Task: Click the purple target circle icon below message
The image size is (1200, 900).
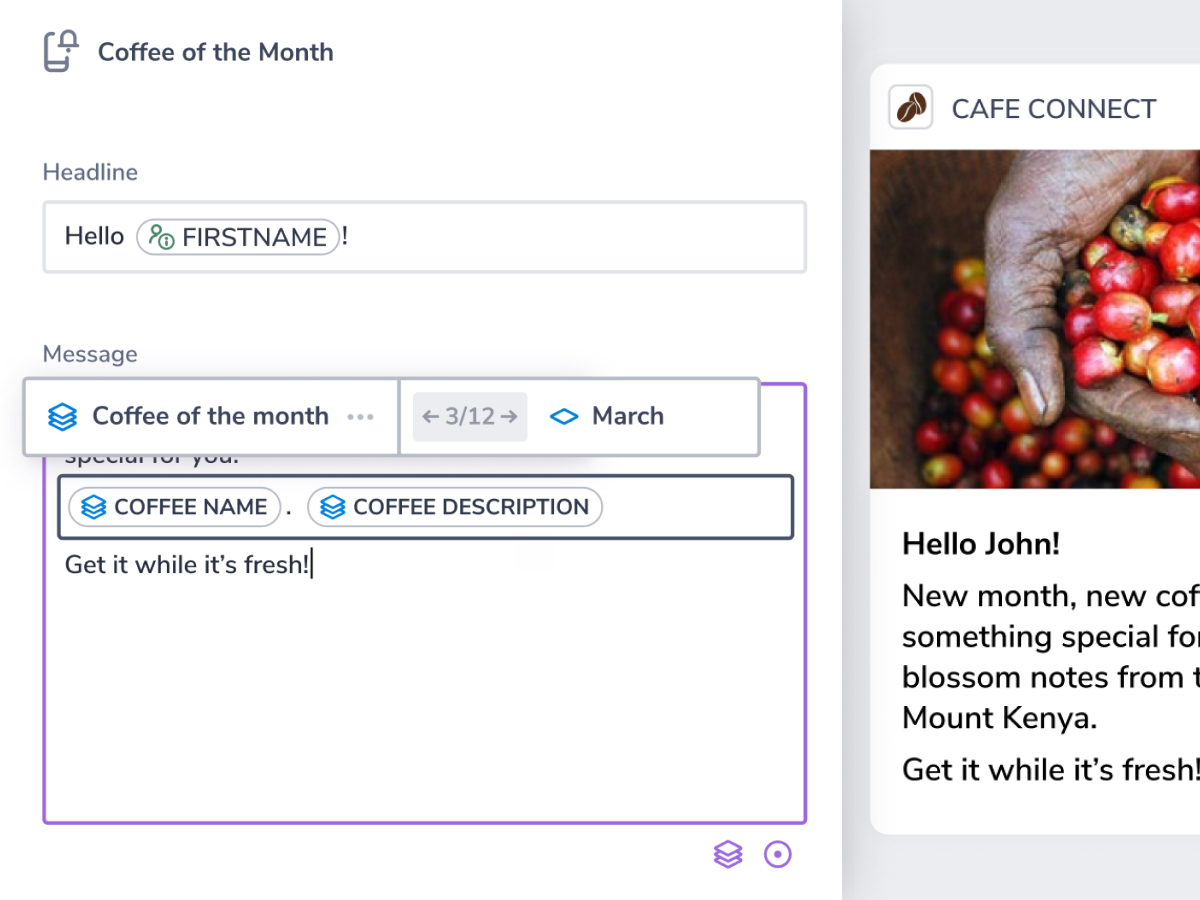Action: click(778, 854)
